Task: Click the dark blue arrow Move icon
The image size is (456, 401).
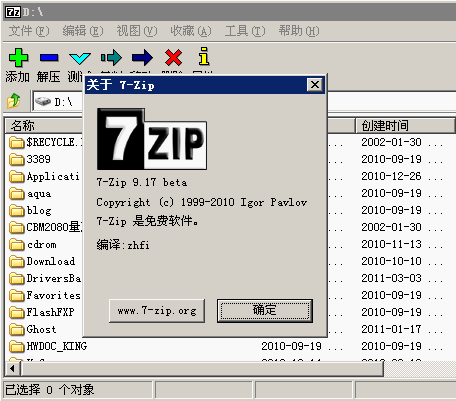Action: (142, 58)
